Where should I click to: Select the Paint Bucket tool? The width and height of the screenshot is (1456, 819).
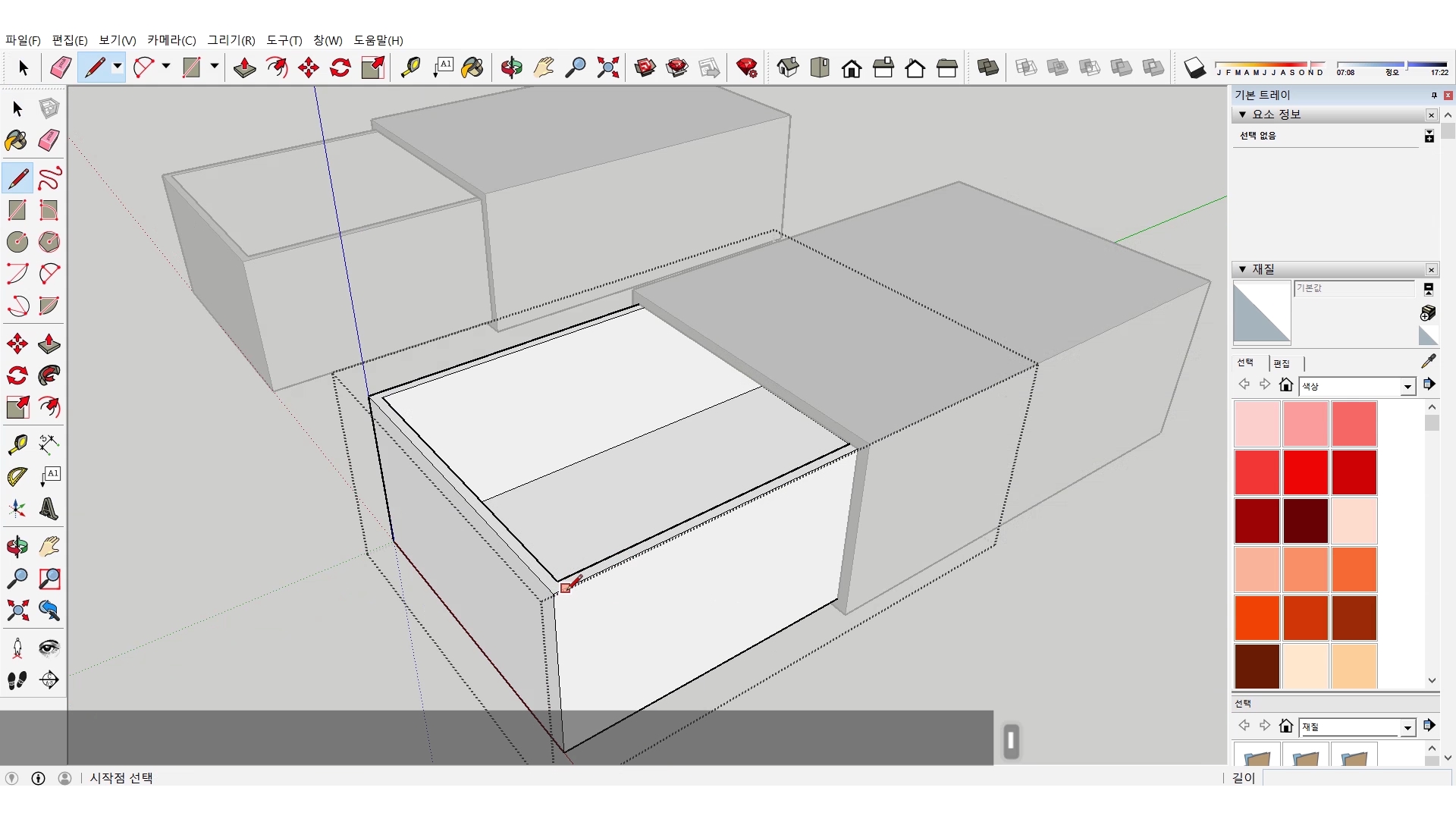[472, 68]
